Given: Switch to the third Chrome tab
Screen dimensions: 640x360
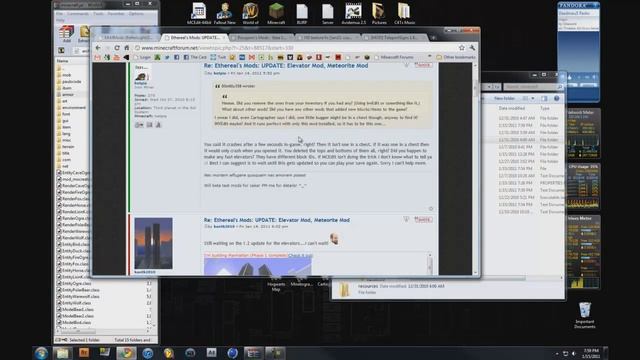Looking at the screenshot, I should pyautogui.click(x=261, y=38).
